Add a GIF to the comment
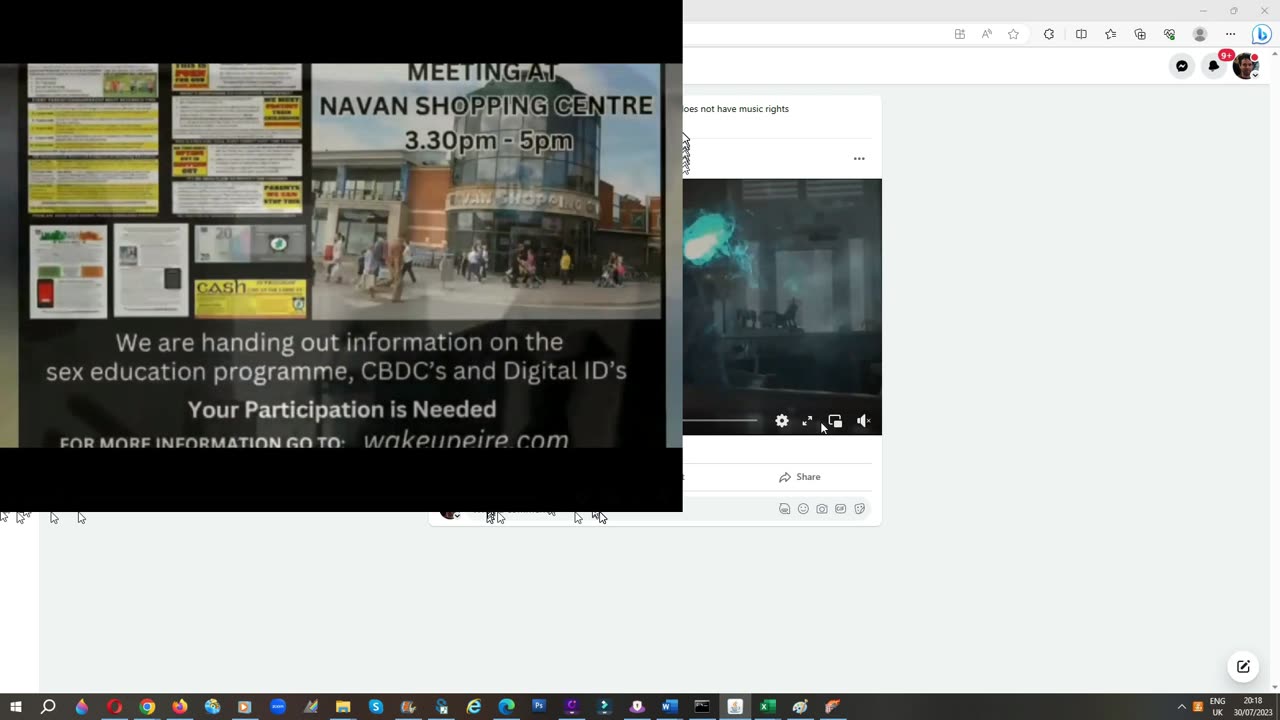The height and width of the screenshot is (720, 1280). (x=840, y=509)
